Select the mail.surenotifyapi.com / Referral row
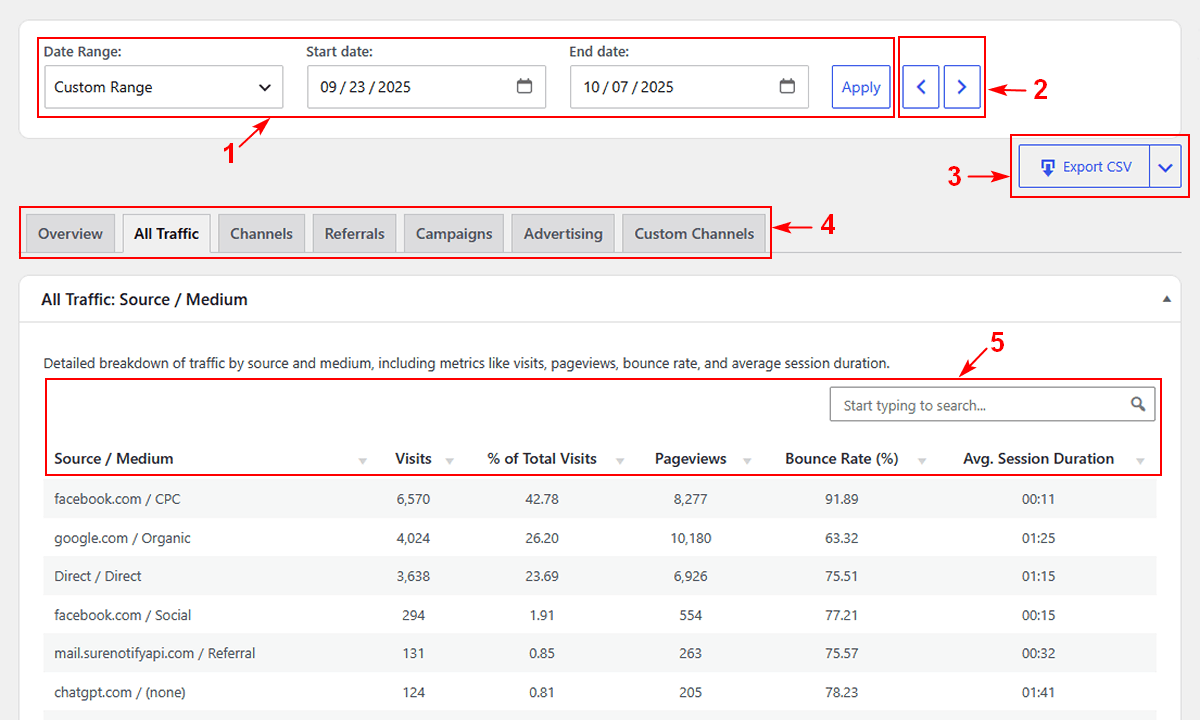 coord(600,653)
